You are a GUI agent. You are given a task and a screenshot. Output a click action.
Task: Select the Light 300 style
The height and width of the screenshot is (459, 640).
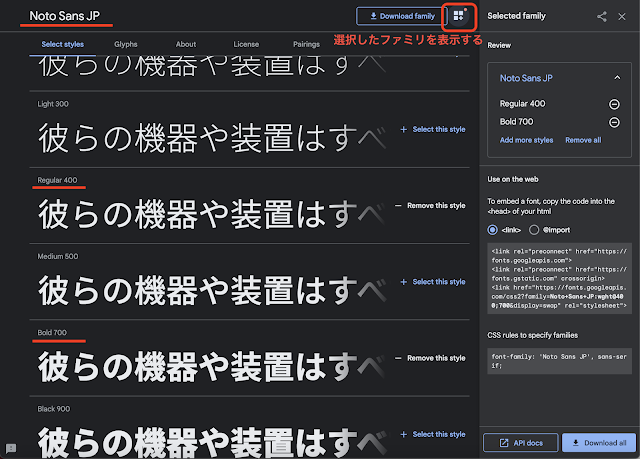click(433, 129)
